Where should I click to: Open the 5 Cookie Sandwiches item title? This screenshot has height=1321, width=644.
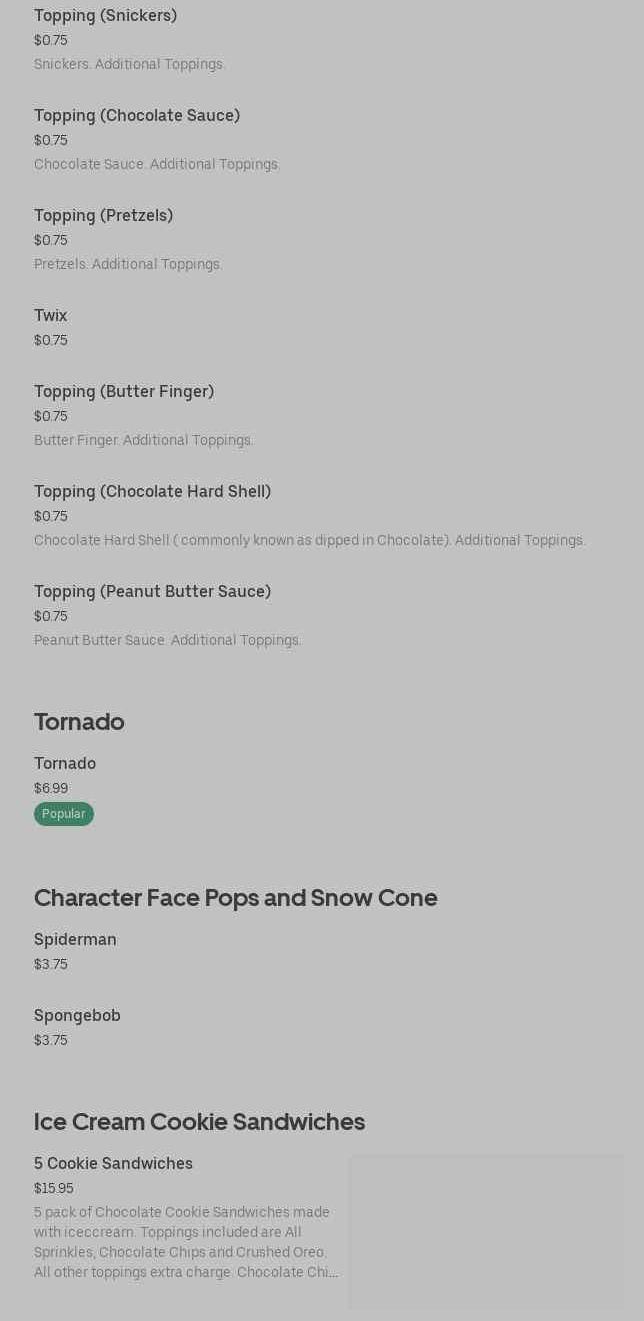113,1164
